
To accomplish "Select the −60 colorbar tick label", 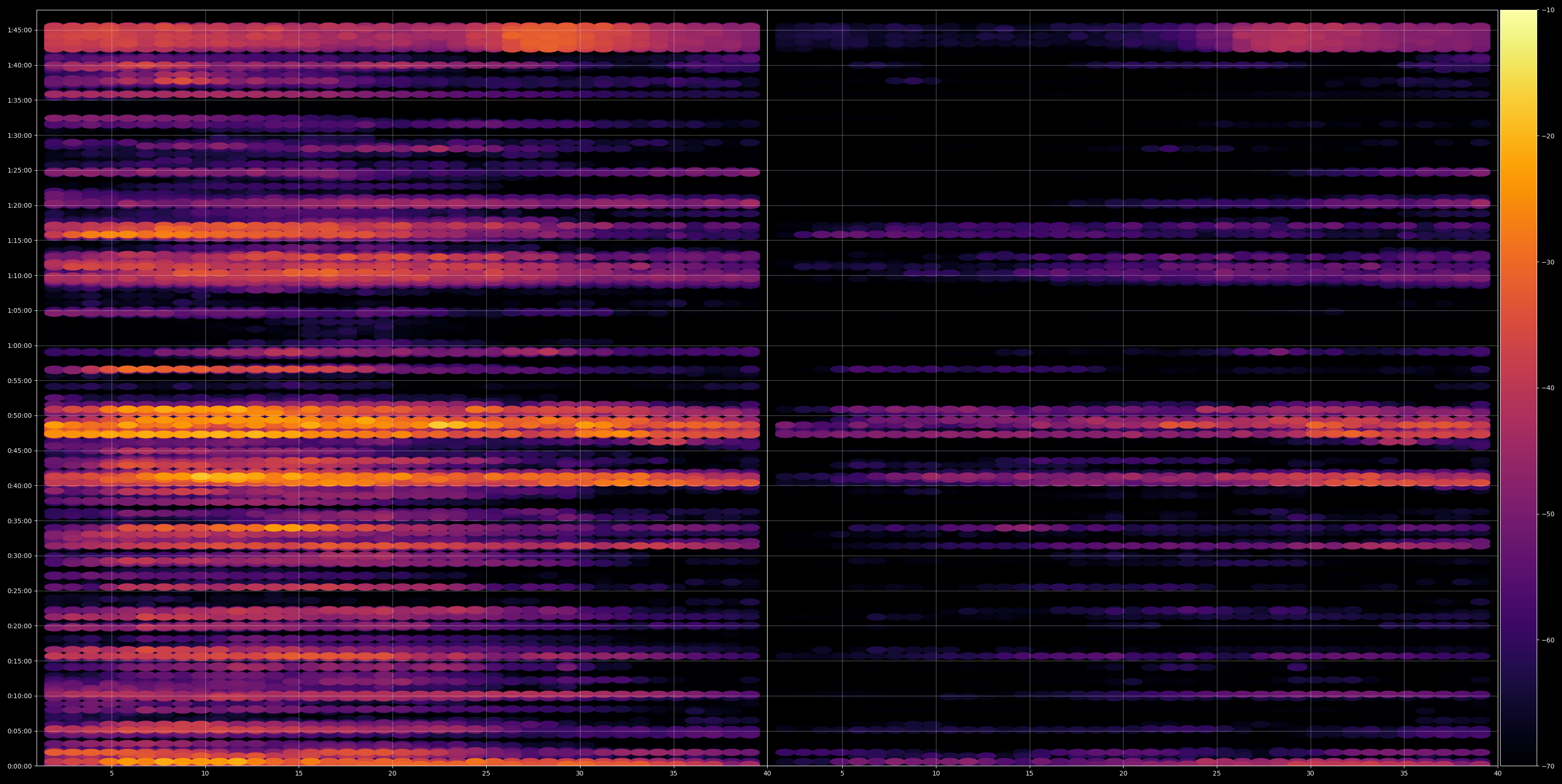I will 1547,641.
